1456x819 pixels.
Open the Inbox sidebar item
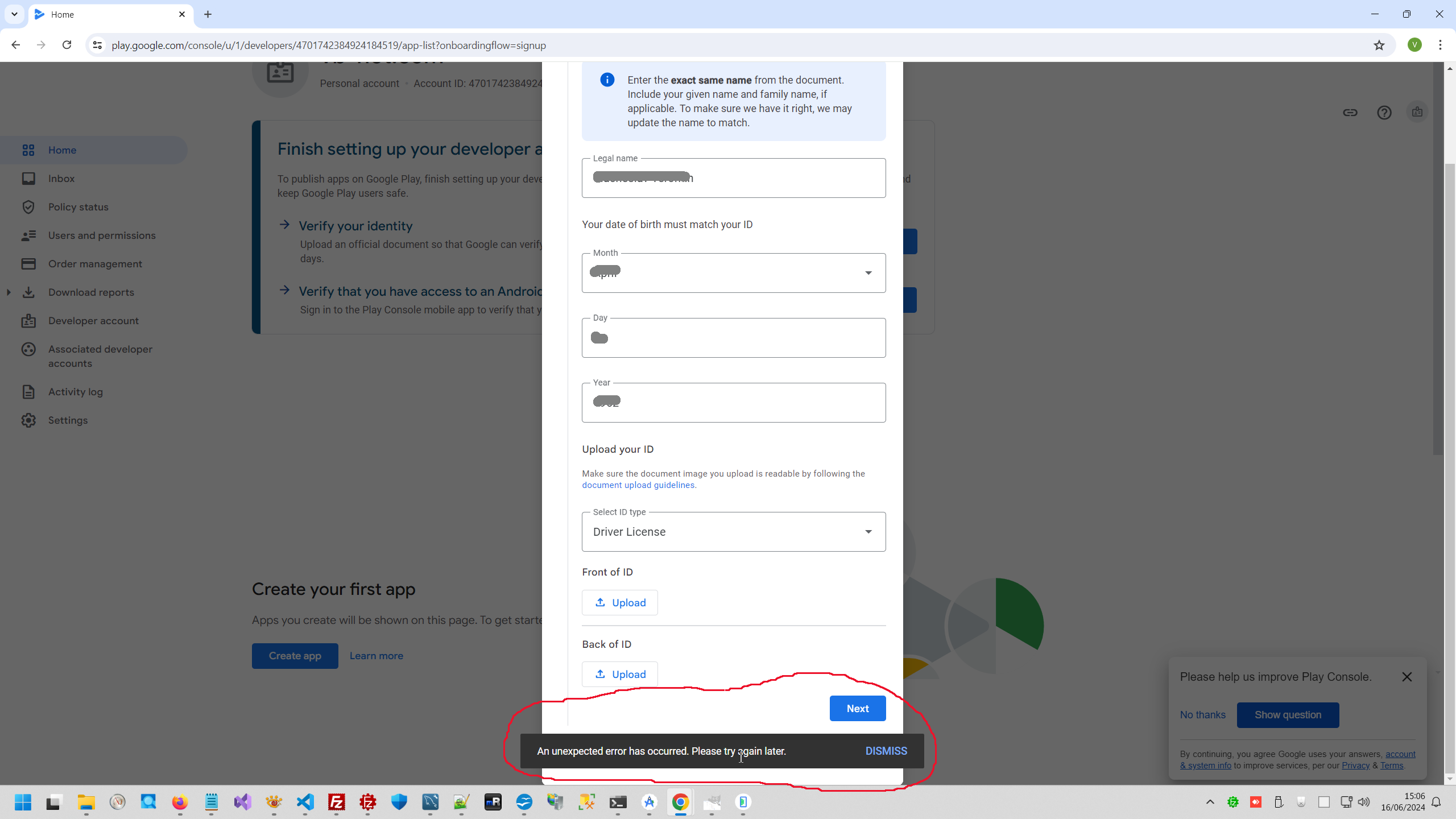pos(61,179)
